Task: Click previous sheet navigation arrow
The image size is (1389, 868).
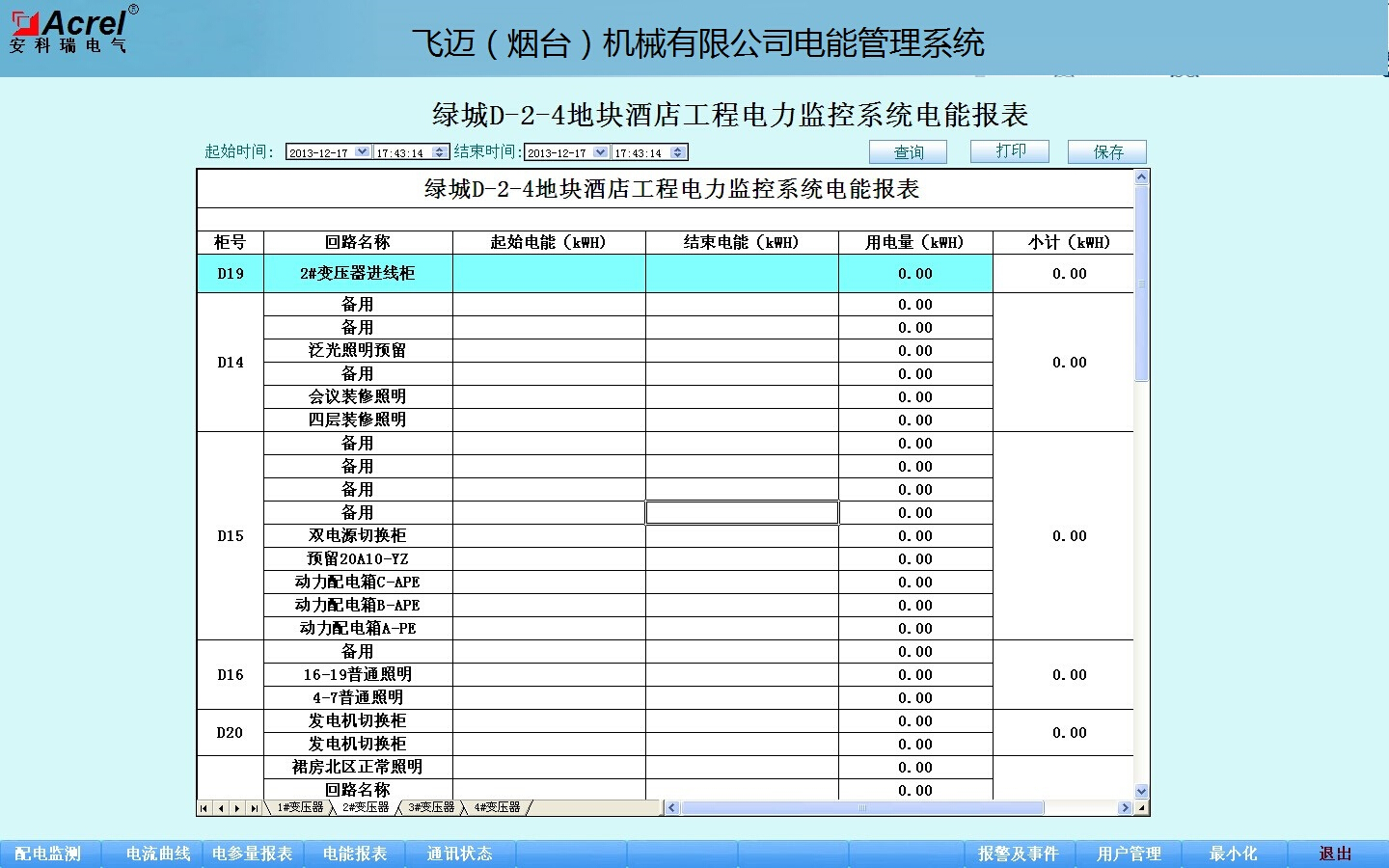Action: coord(220,808)
